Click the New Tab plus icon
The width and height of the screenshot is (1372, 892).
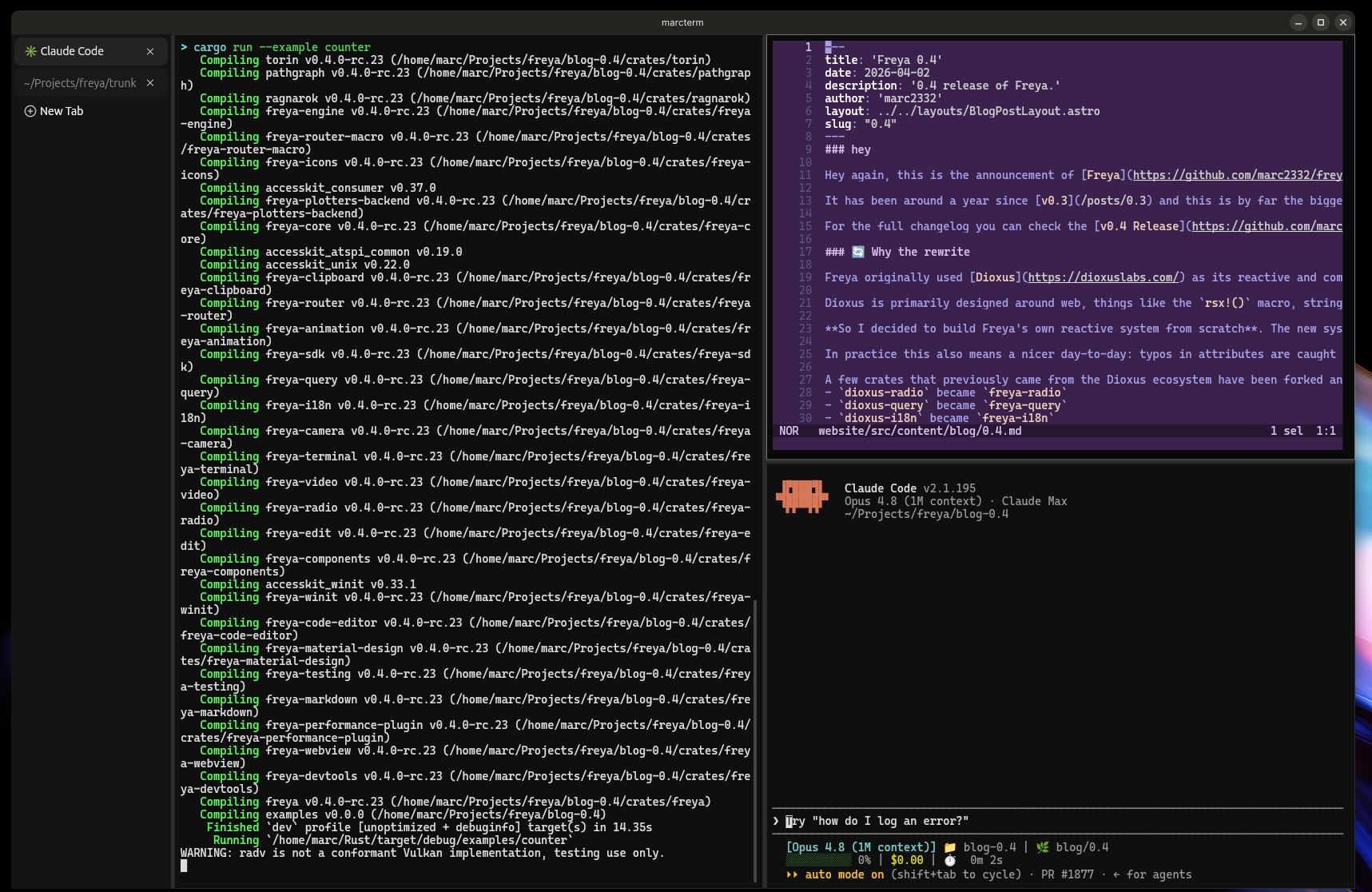[x=30, y=111]
